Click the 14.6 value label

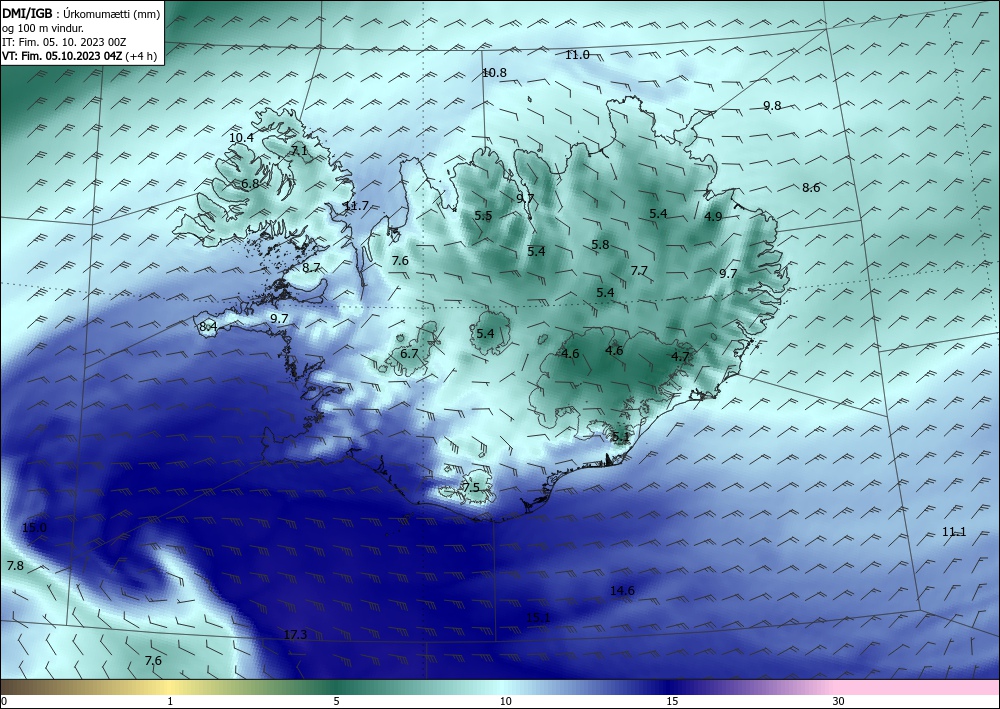(622, 591)
